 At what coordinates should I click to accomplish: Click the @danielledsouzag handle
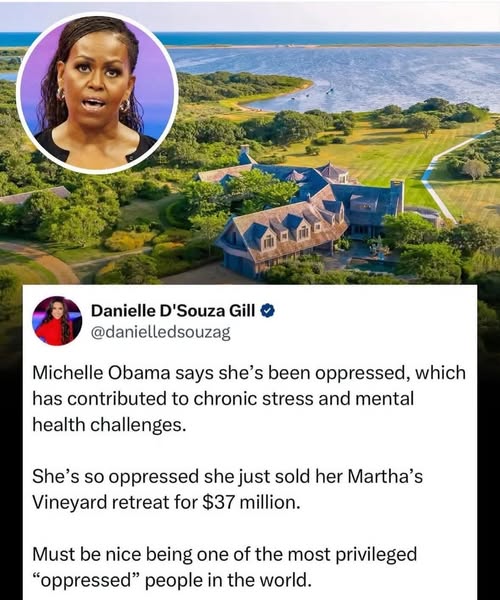[161, 333]
